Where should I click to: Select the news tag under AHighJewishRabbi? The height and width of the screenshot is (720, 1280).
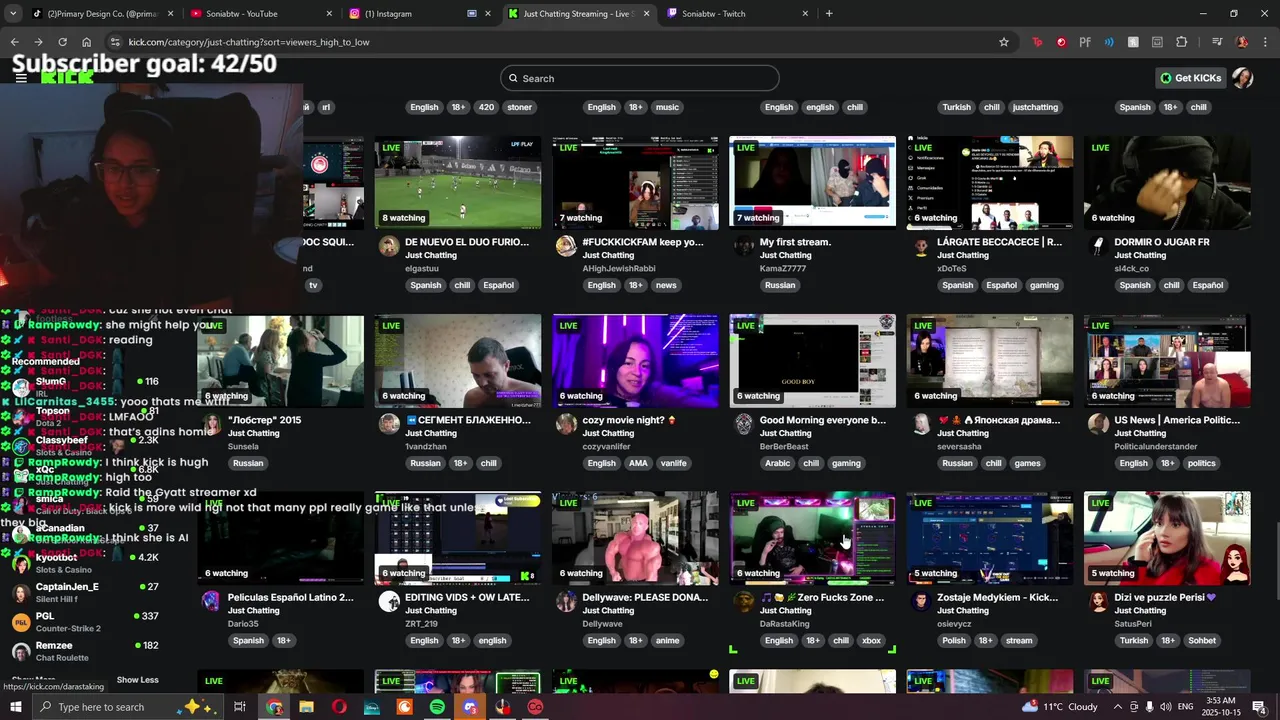click(x=666, y=285)
